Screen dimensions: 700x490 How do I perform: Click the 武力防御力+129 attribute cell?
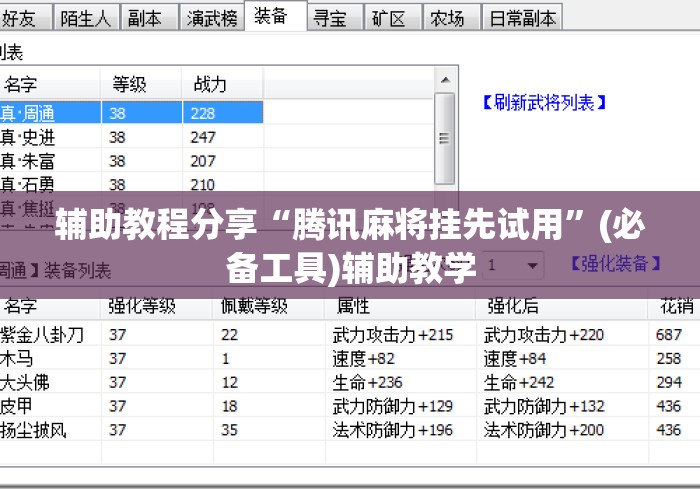click(393, 406)
